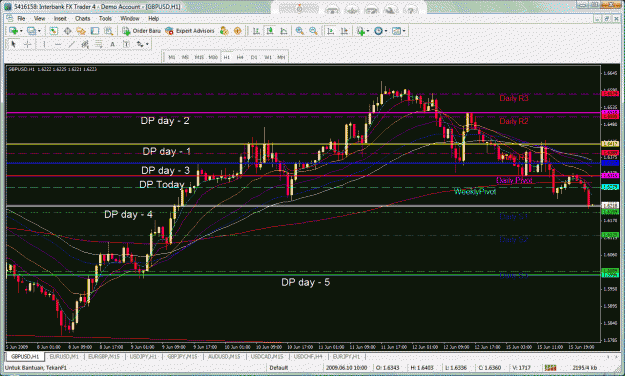Switch to the AUDUSD,M15 chart tab
Screen dimensions: 625x376
pos(224,356)
